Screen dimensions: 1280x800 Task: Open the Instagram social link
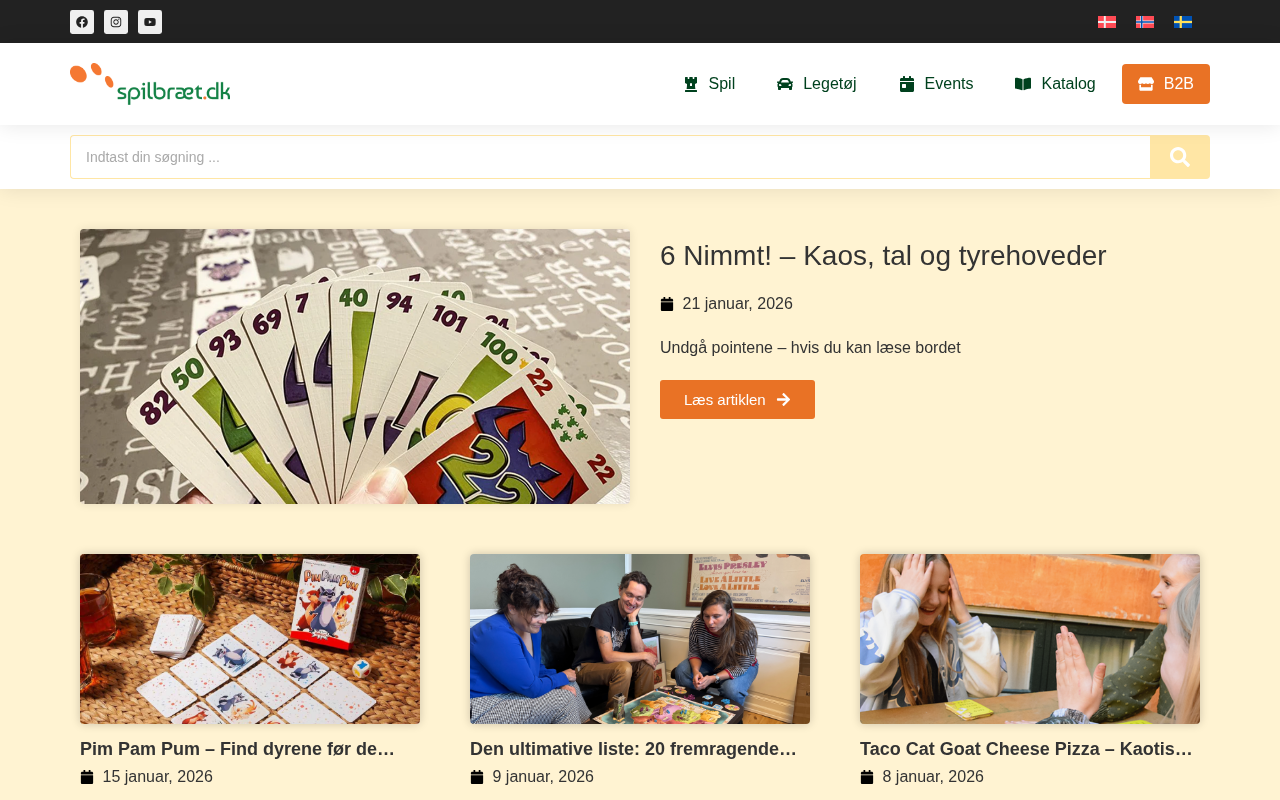click(x=116, y=22)
